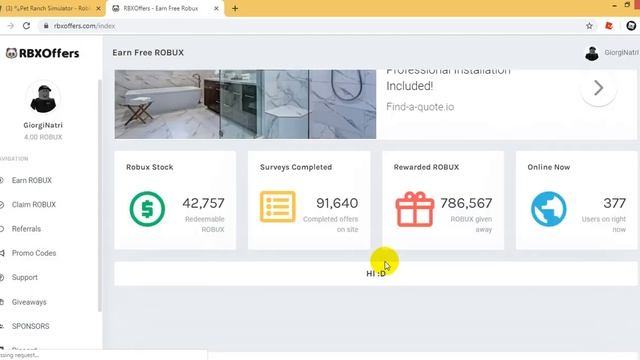Click the Rewarded ROBUX card title
Image resolution: width=640 pixels, height=360 pixels.
(x=426, y=167)
